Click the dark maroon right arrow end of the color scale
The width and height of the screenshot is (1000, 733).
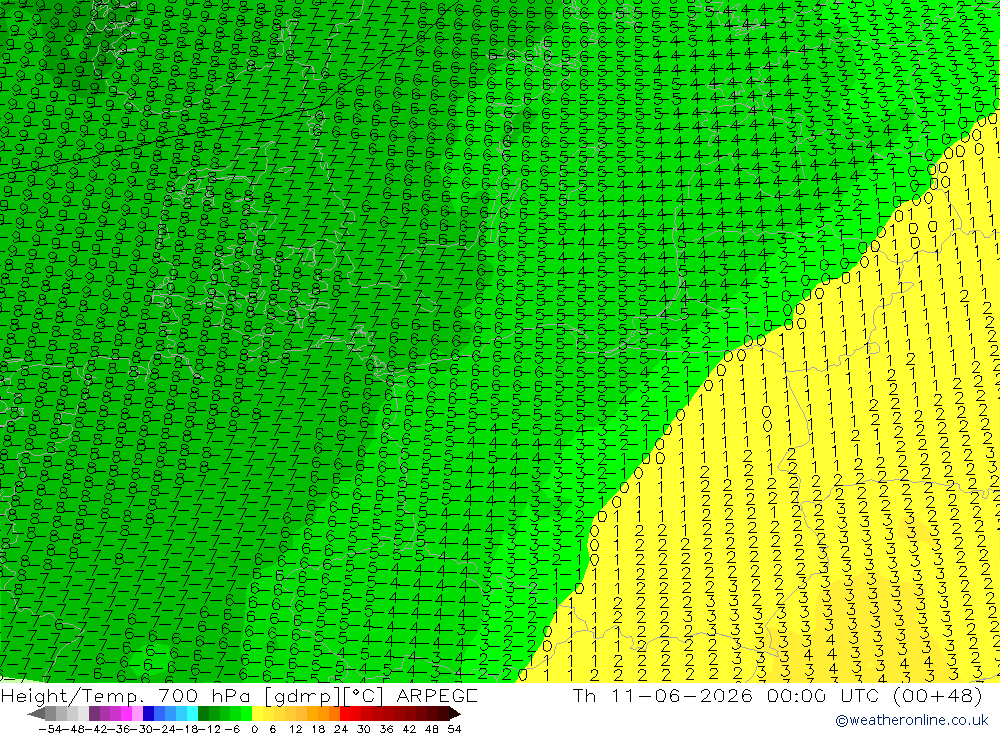pyautogui.click(x=455, y=714)
